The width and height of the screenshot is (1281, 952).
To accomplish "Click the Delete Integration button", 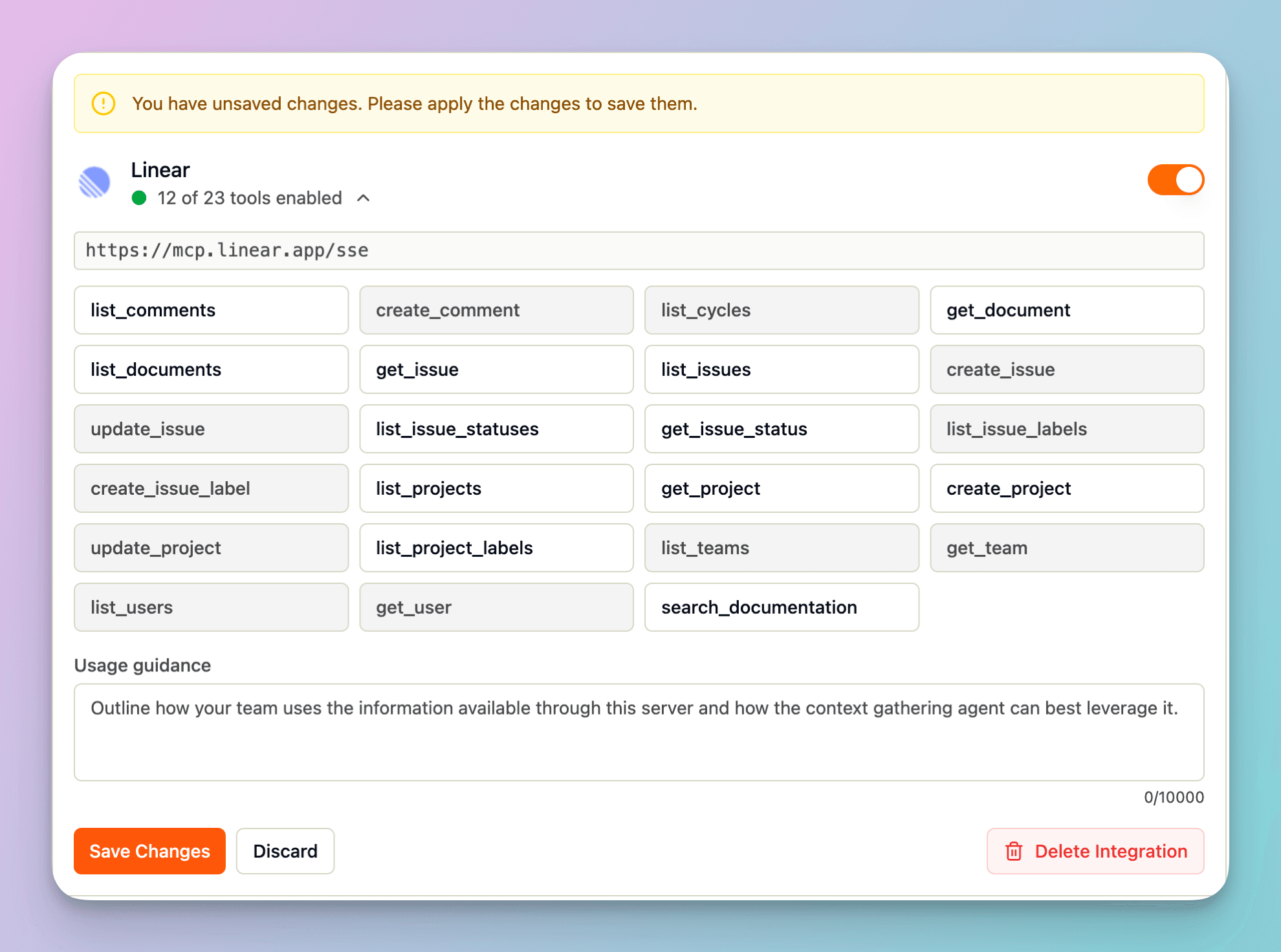I will (1095, 851).
